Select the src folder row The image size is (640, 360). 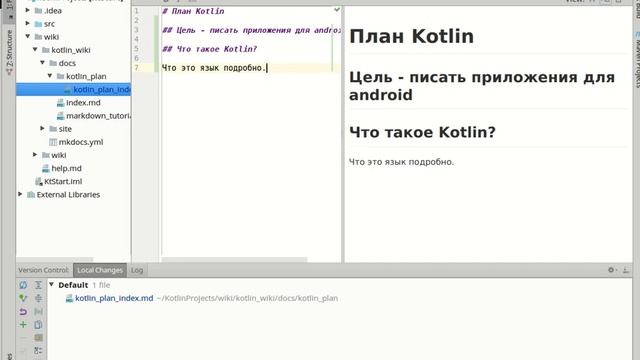73,24
